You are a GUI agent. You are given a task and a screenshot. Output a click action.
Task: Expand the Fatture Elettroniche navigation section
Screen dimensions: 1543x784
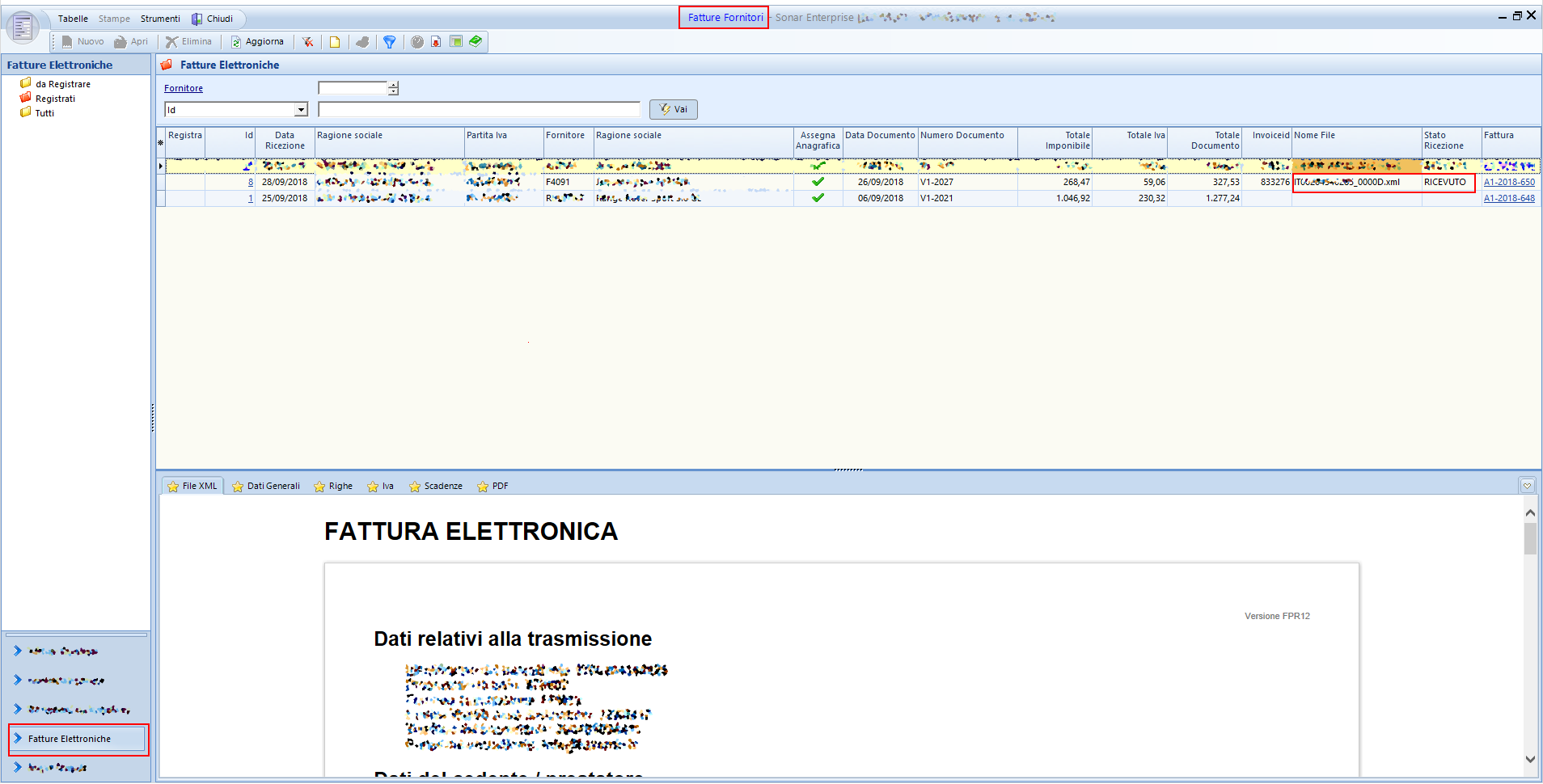pyautogui.click(x=78, y=739)
